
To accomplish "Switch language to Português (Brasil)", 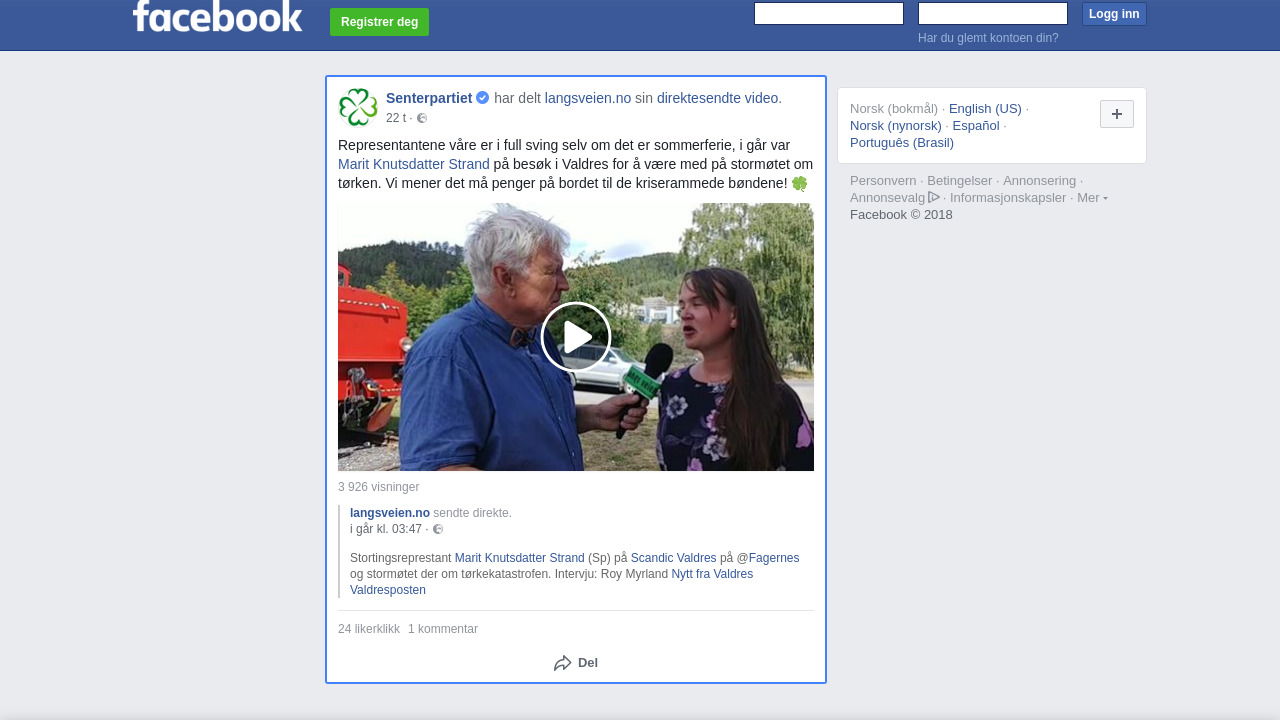I will pos(902,143).
